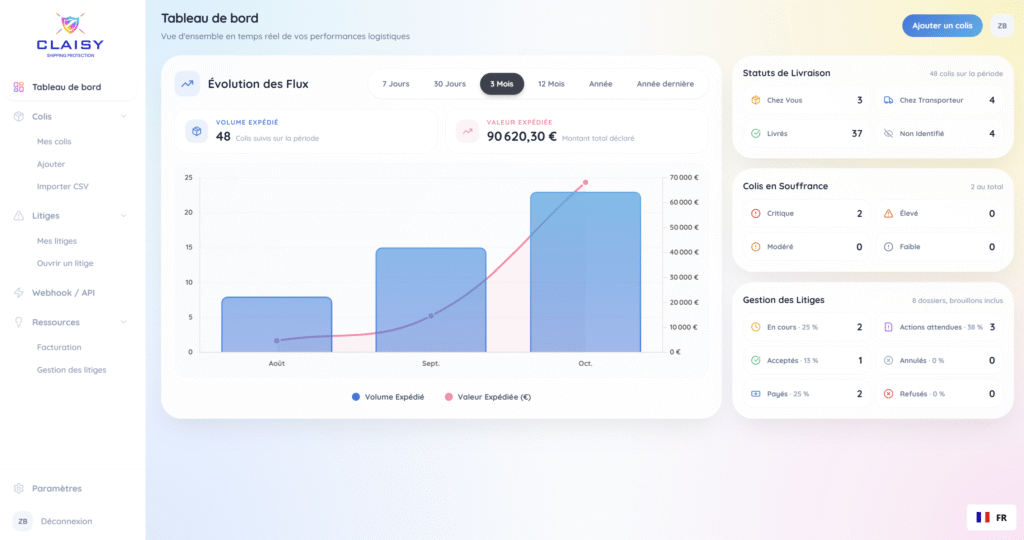This screenshot has height=540, width=1024.
Task: Click the Acceptés green check icon
Action: (756, 360)
